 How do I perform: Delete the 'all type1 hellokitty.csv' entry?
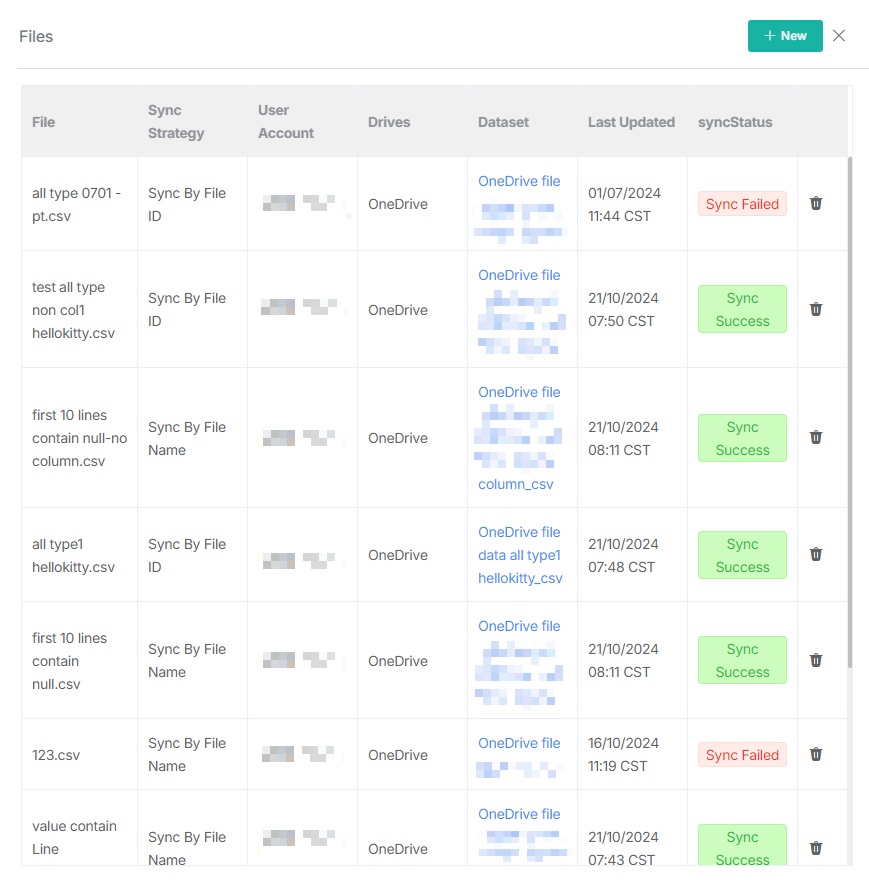[816, 555]
